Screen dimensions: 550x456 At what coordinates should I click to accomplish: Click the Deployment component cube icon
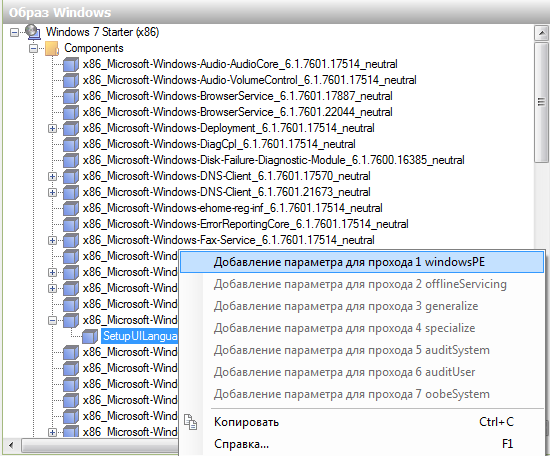click(x=71, y=128)
